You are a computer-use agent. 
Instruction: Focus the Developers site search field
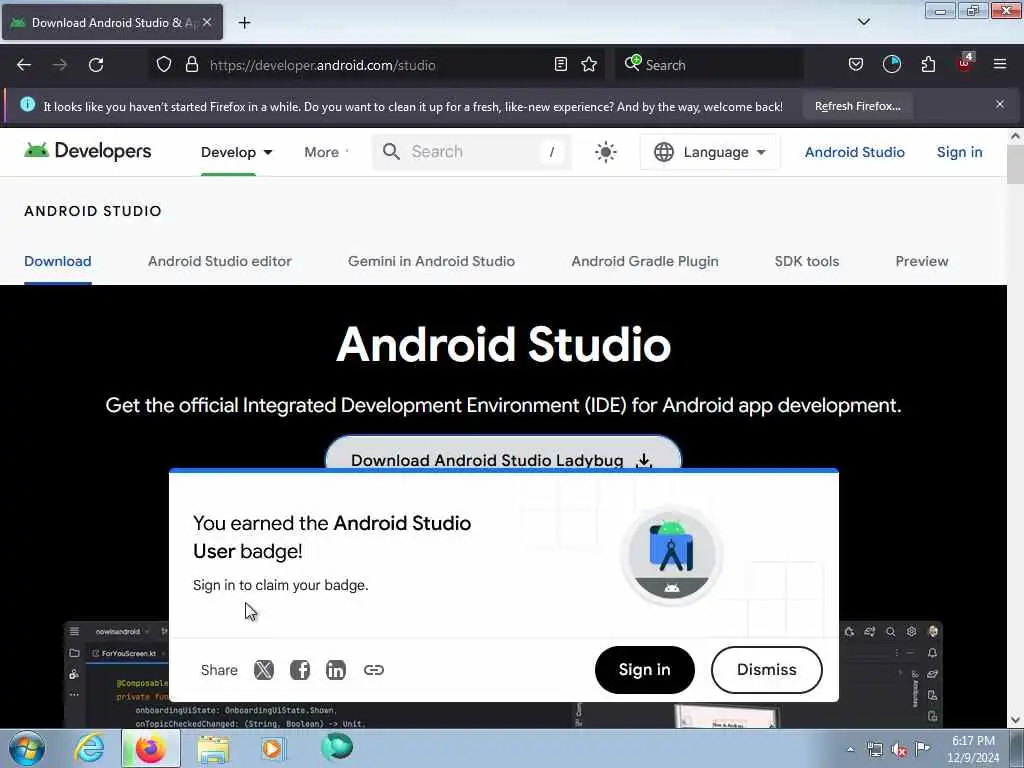click(472, 152)
